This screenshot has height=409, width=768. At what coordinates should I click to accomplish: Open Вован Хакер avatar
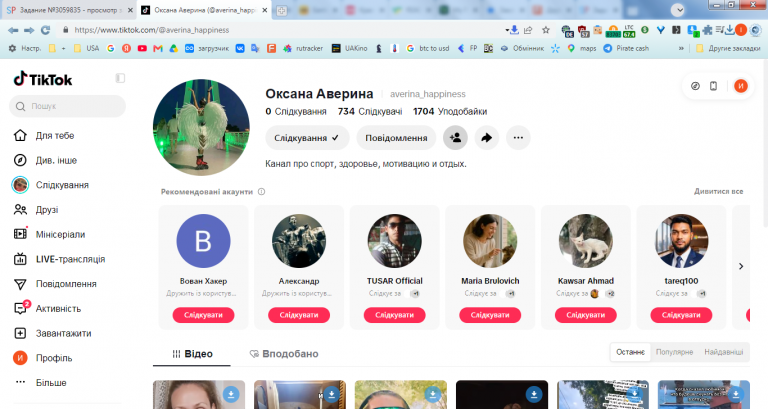coord(203,241)
